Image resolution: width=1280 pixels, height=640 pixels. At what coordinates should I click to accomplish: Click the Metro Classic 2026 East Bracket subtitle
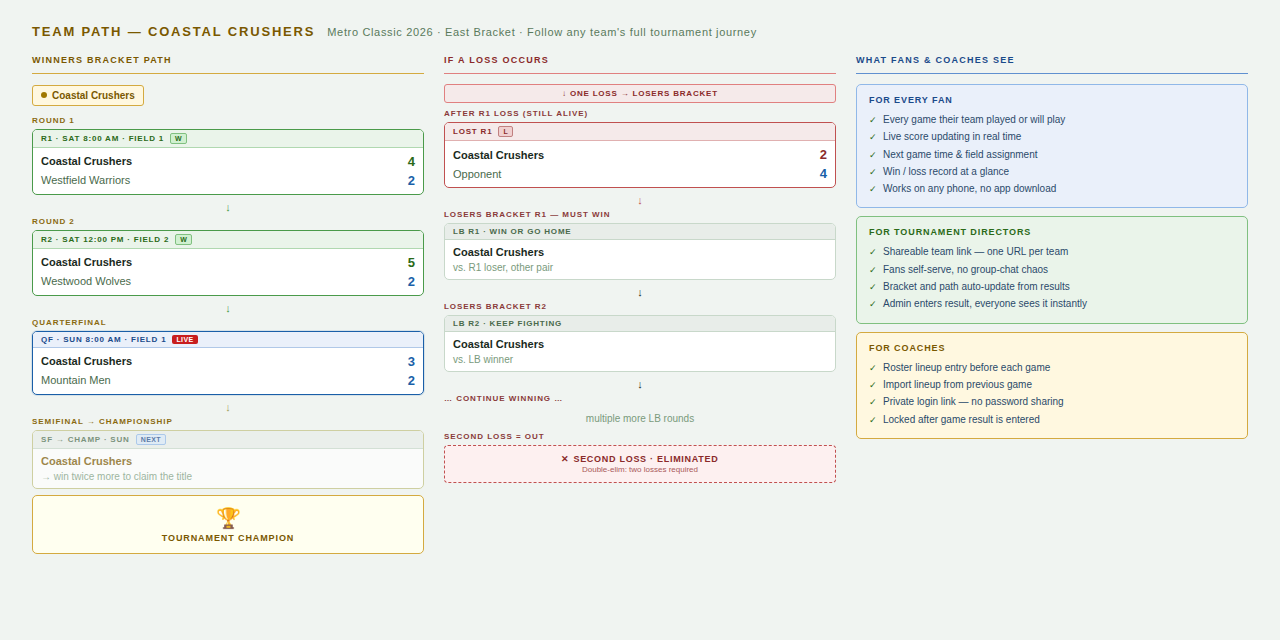click(x=542, y=32)
